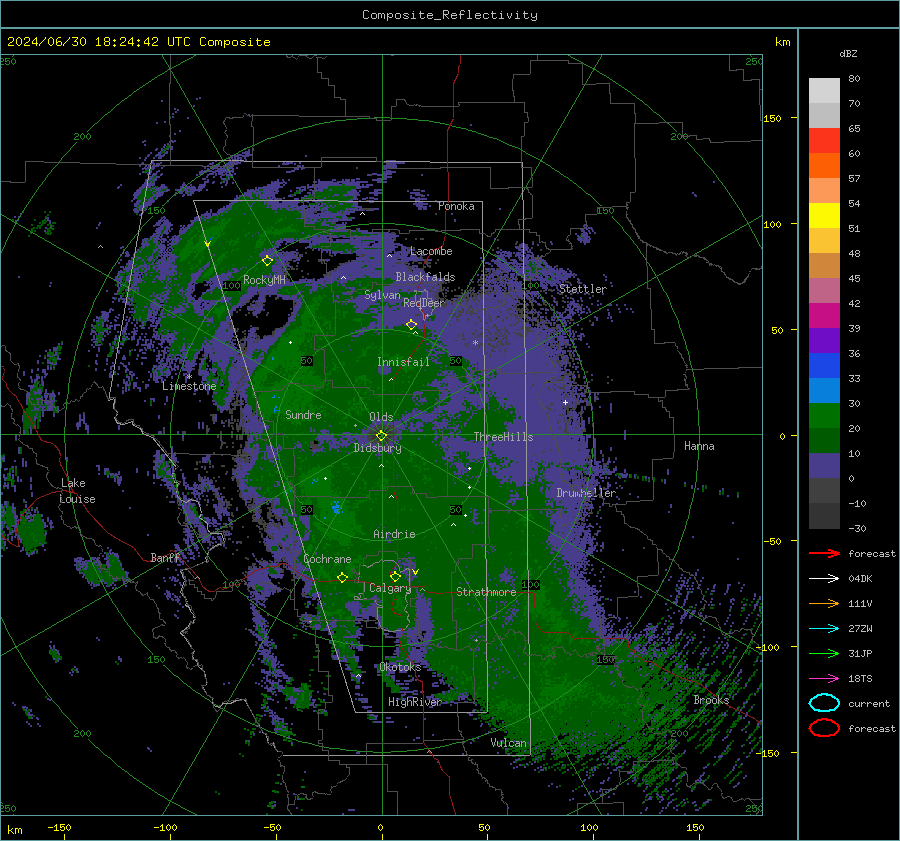The height and width of the screenshot is (841, 900).
Task: Click the Composite_Reflectivity title
Action: coord(449,15)
